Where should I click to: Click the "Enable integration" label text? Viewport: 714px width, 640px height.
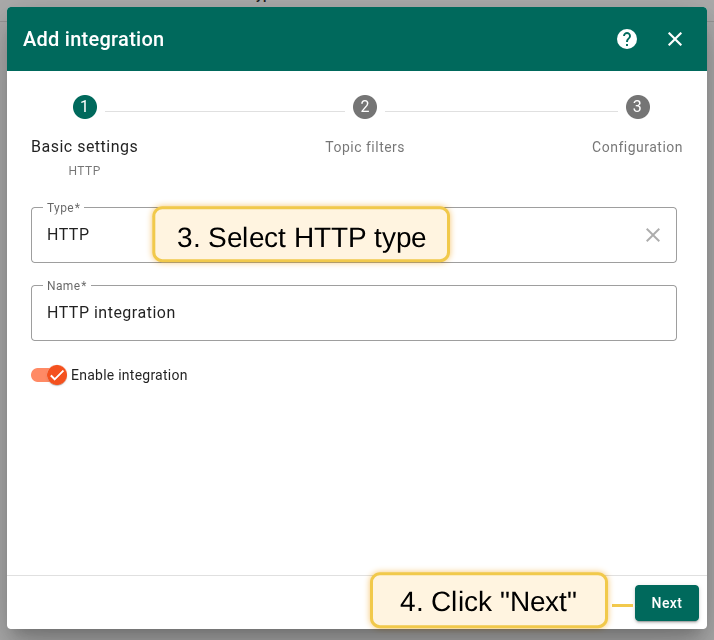click(129, 376)
